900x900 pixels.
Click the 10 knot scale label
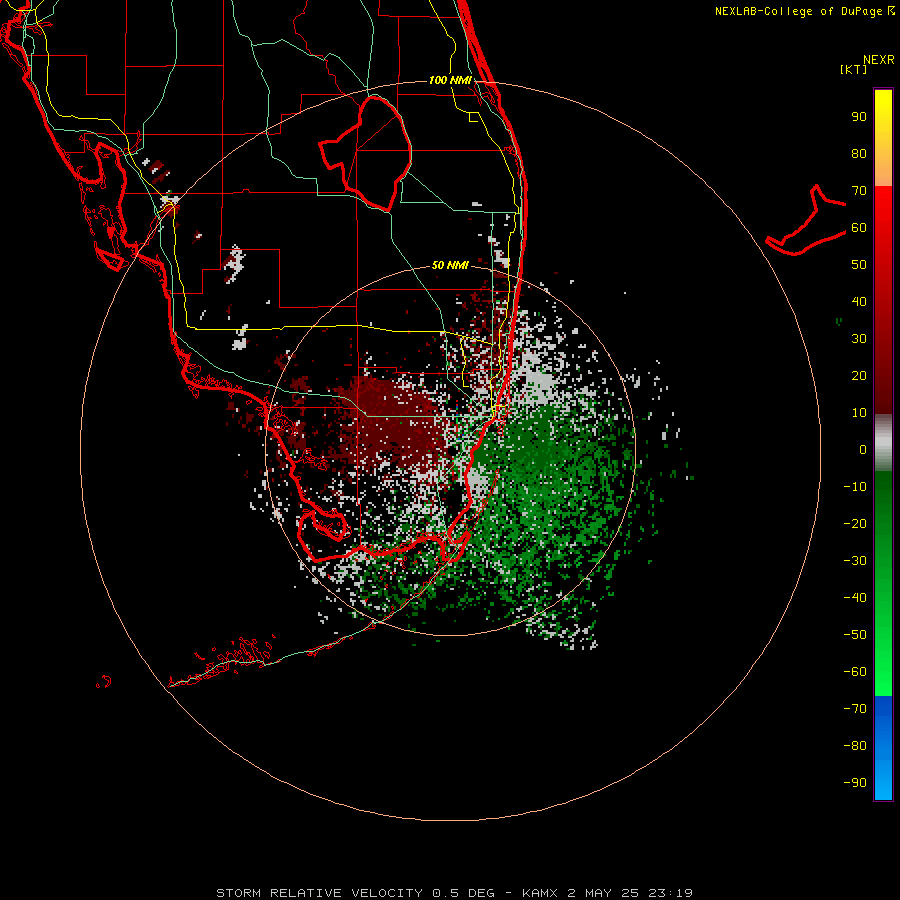tap(859, 413)
